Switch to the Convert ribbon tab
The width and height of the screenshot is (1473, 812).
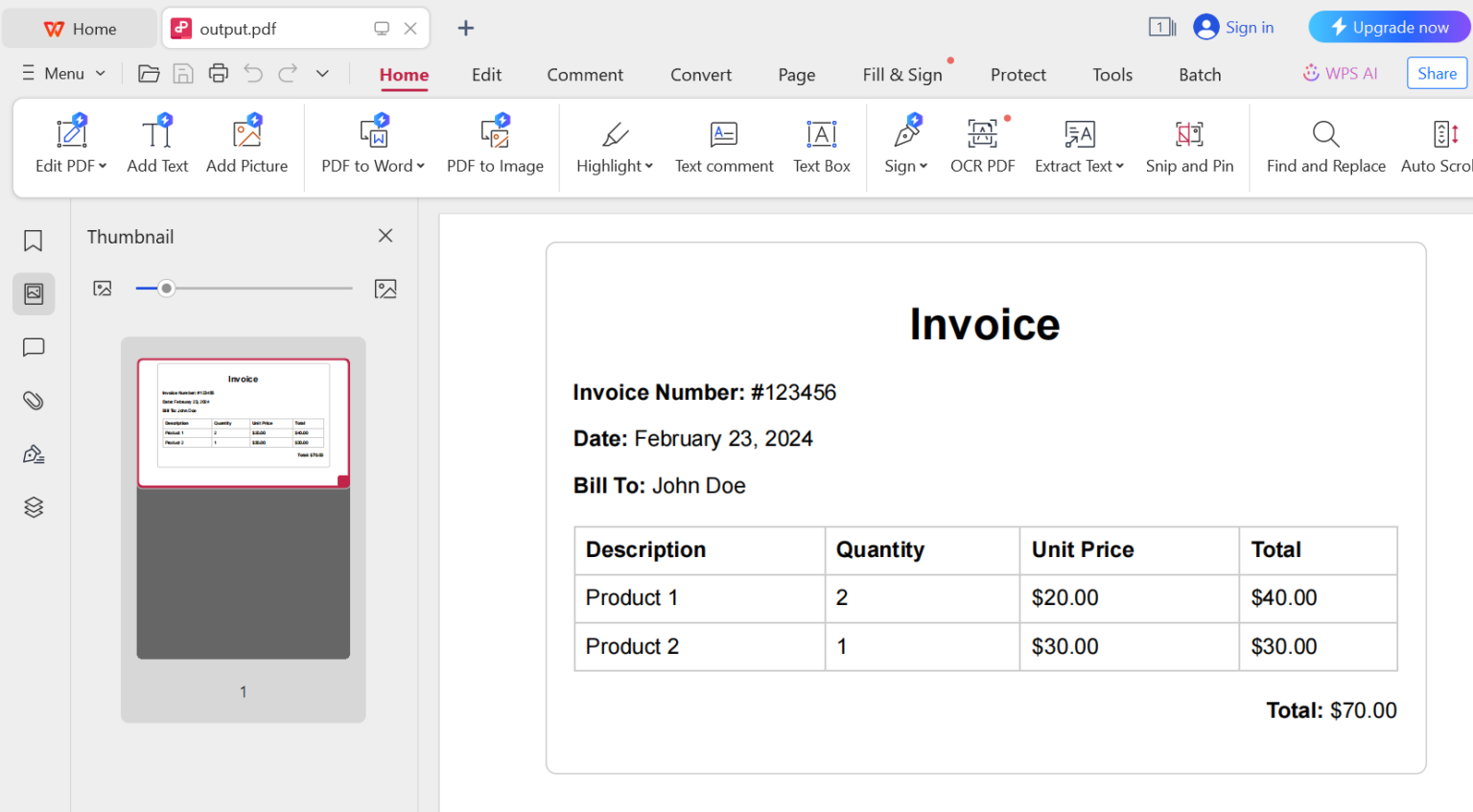(x=700, y=74)
